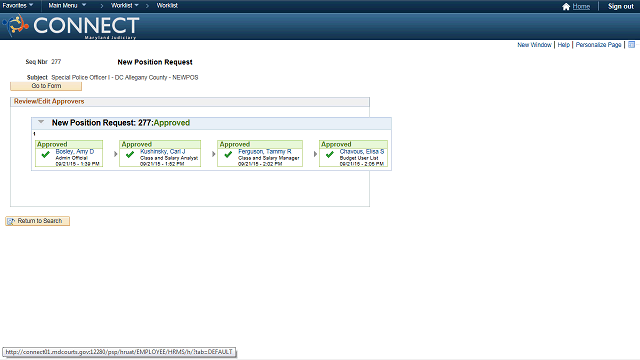Click the New Position Request page title
The image size is (640, 360).
155,62
